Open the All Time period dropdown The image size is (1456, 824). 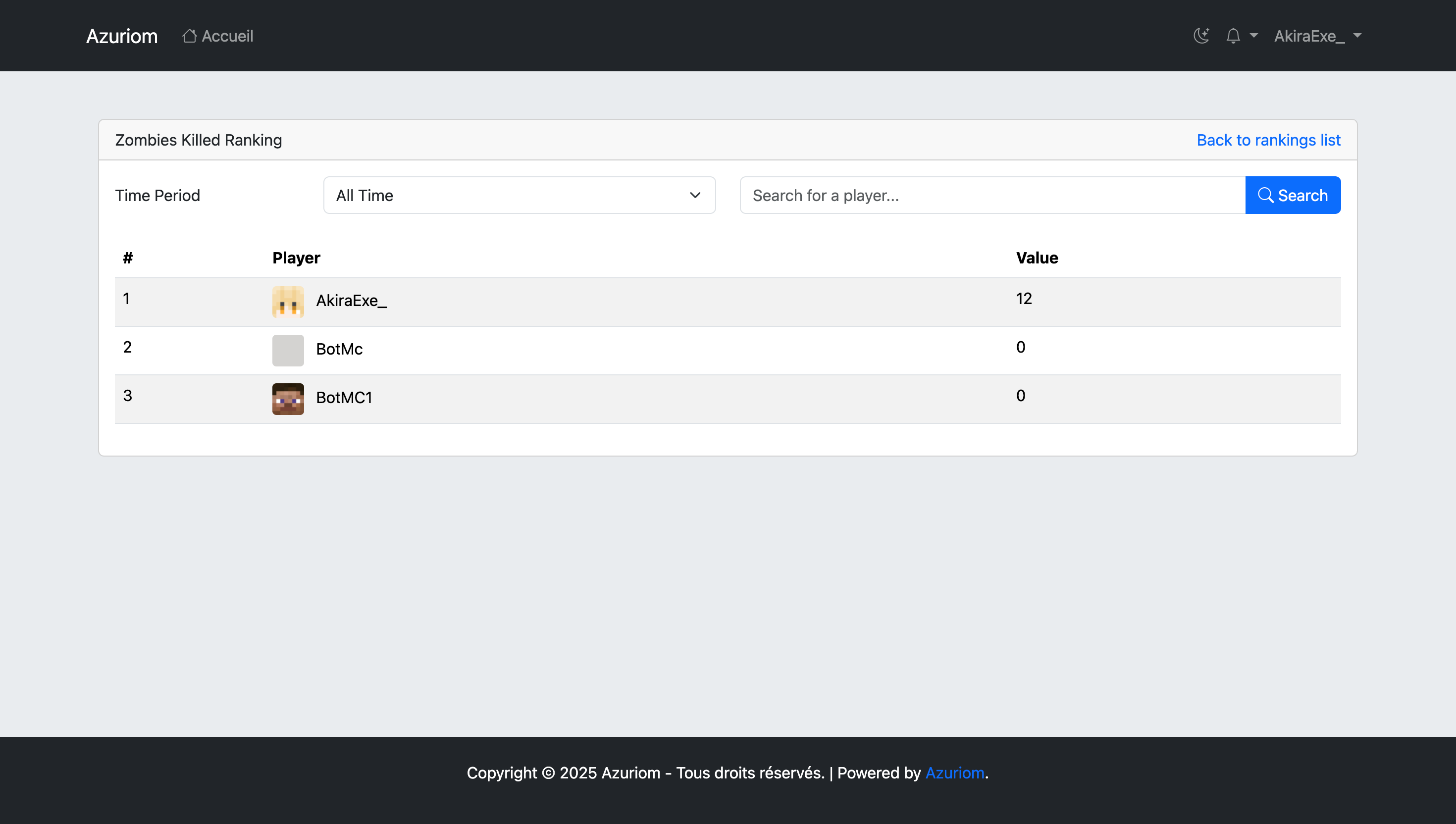[x=519, y=195]
